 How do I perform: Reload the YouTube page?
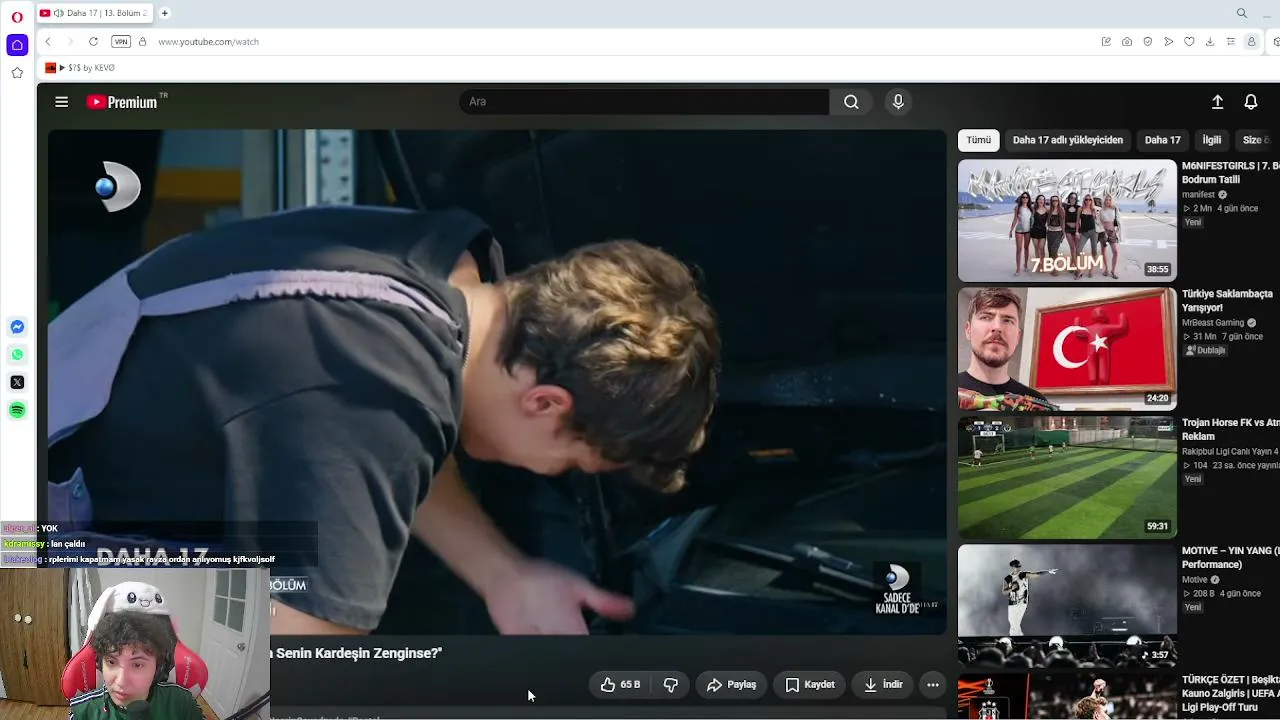pos(93,42)
